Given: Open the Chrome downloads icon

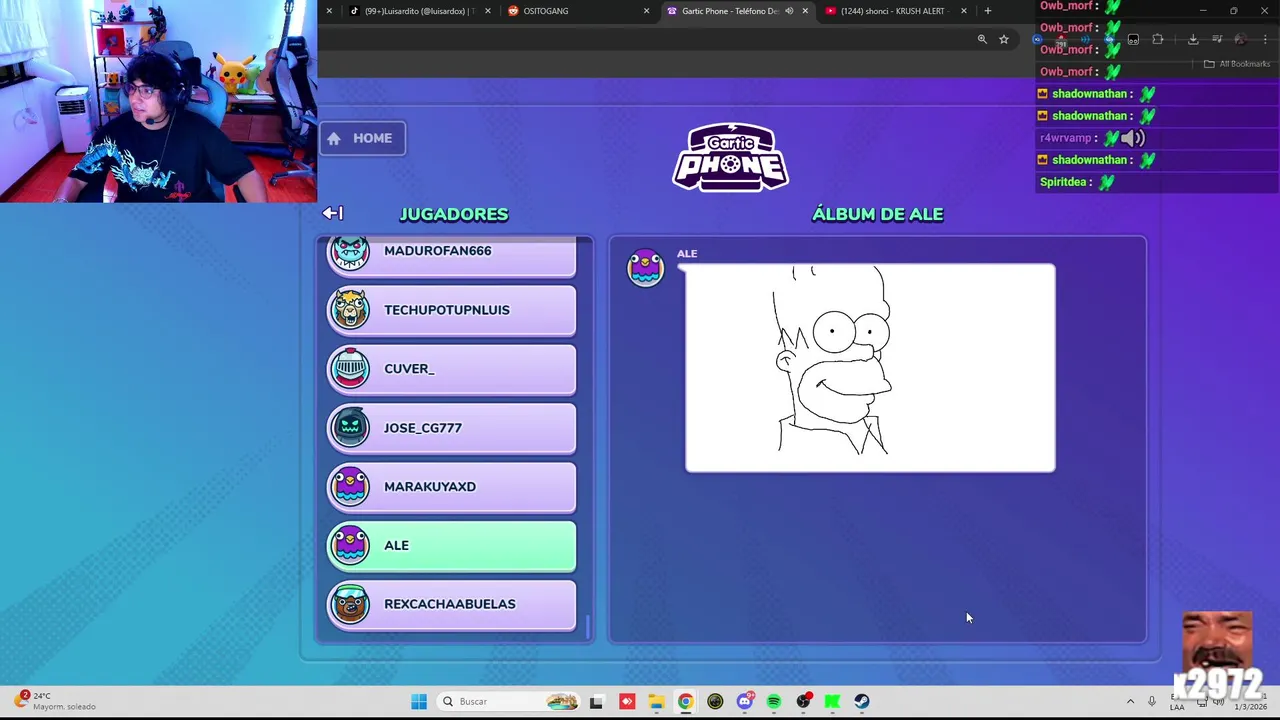Looking at the screenshot, I should [1193, 39].
